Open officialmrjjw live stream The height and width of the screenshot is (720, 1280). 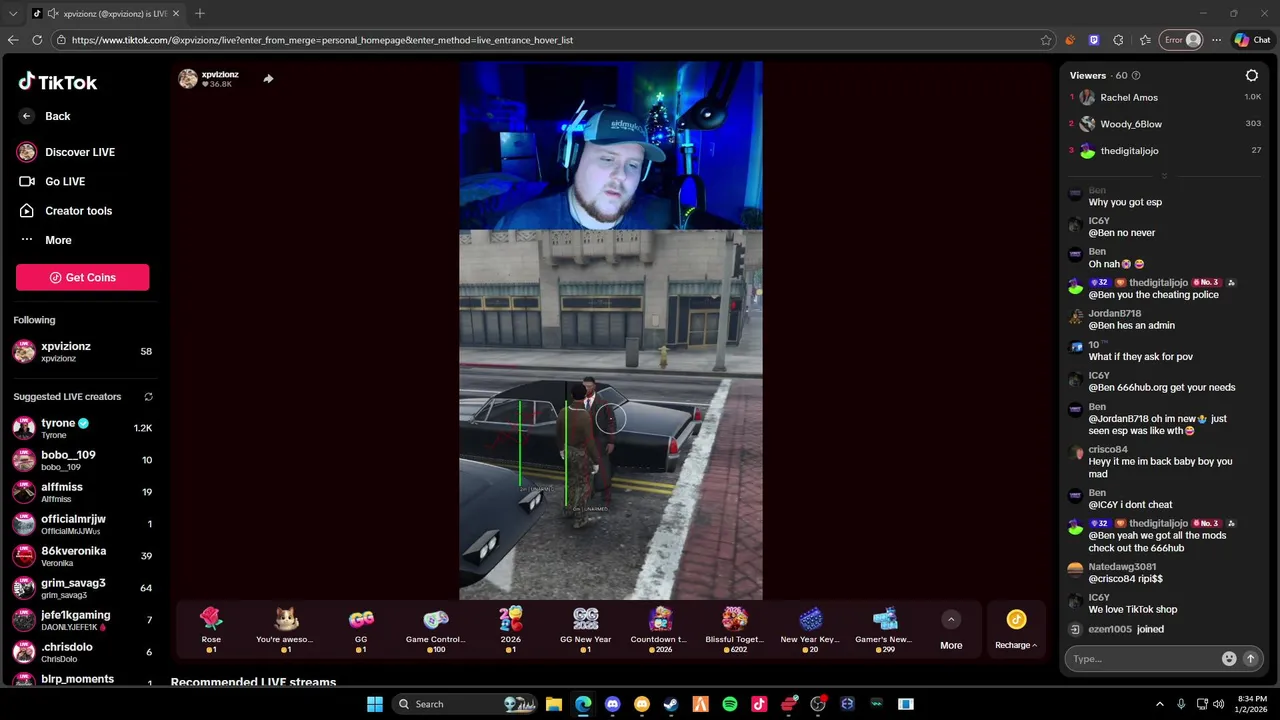tap(82, 524)
